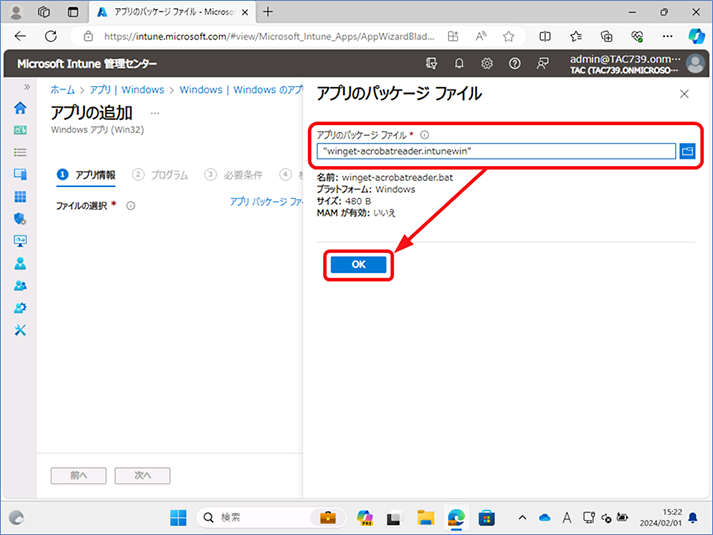This screenshot has width=713, height=535.
Task: Open Dashboard icon in Intune sidebar
Action: tap(20, 130)
